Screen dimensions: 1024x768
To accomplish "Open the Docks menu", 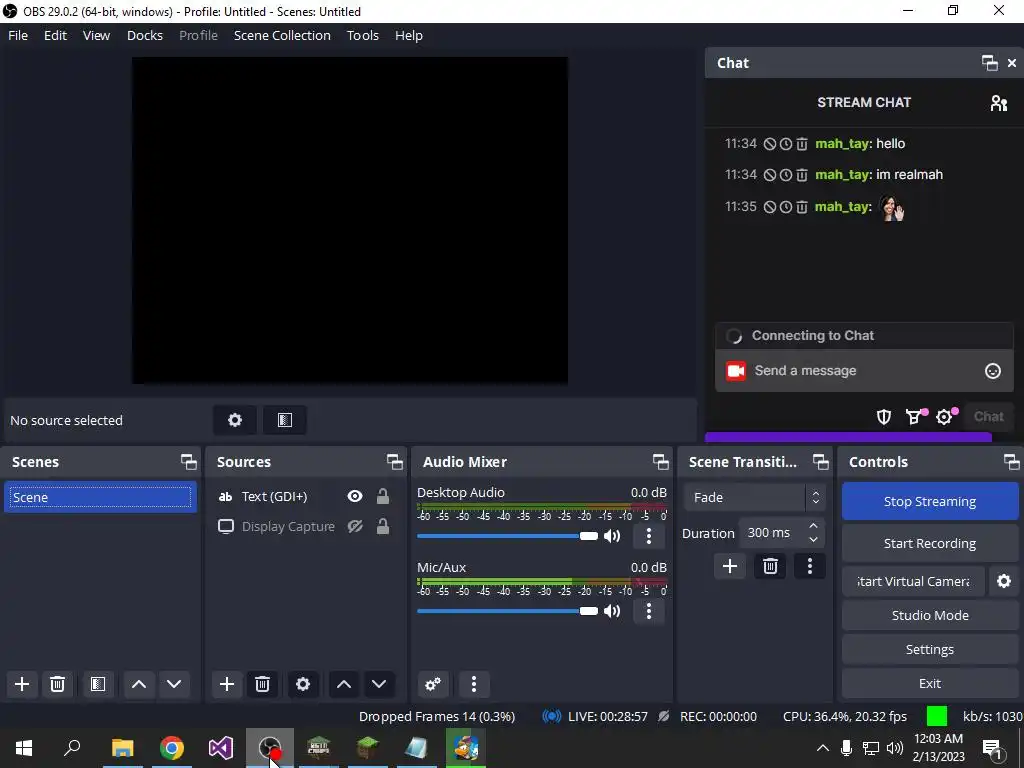I will pyautogui.click(x=144, y=35).
